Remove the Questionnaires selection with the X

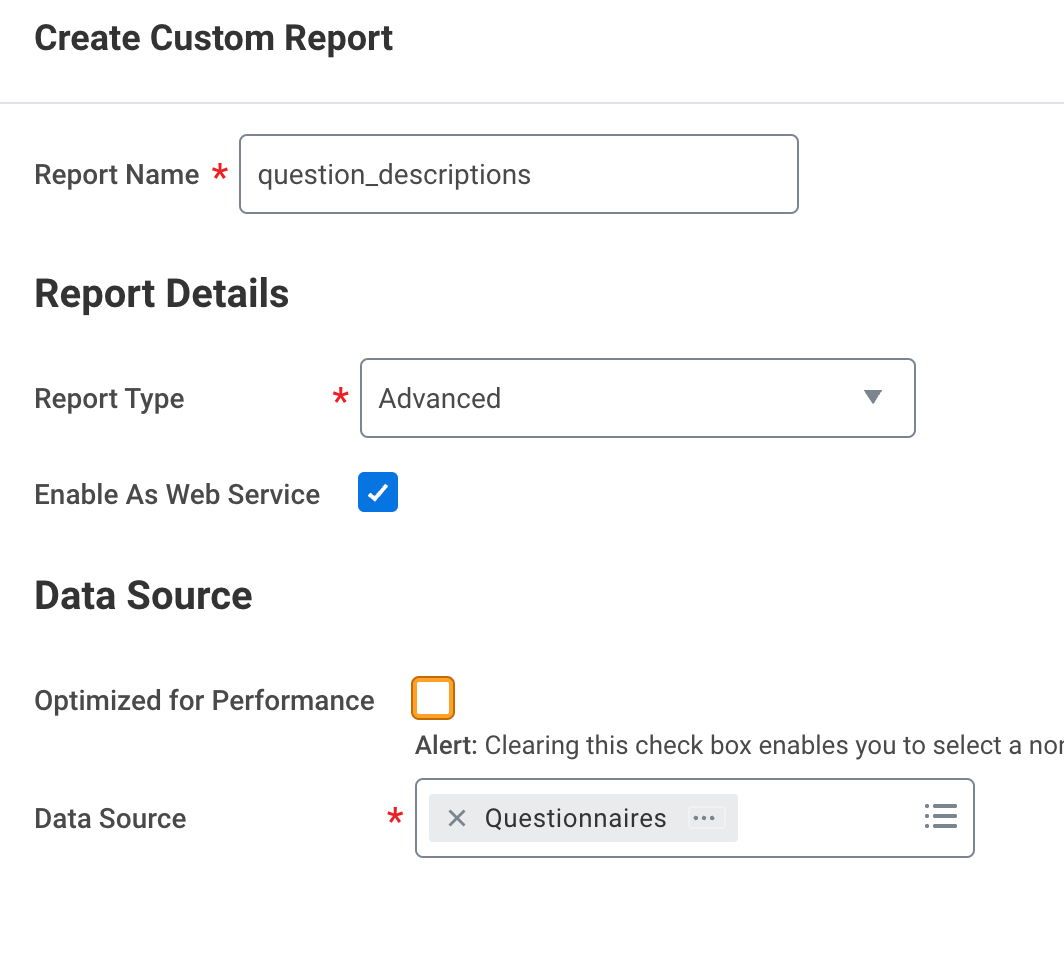pos(457,818)
